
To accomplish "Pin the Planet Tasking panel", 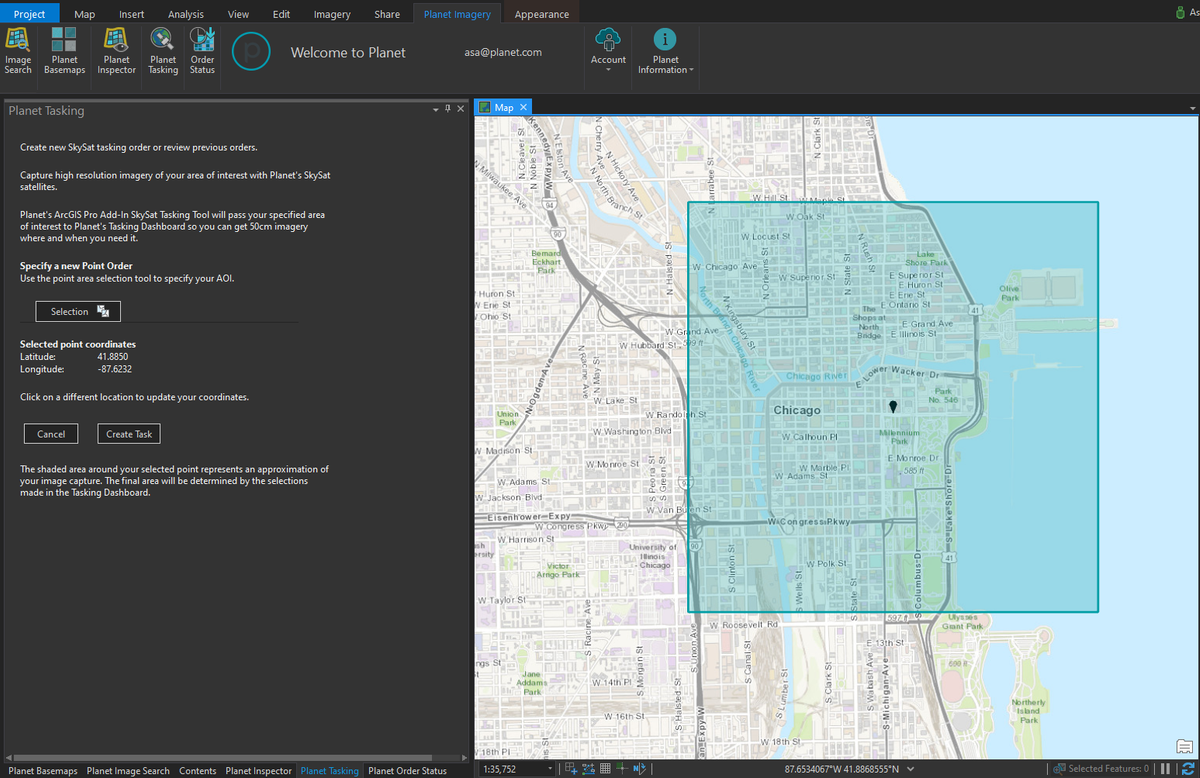I will click(x=448, y=108).
